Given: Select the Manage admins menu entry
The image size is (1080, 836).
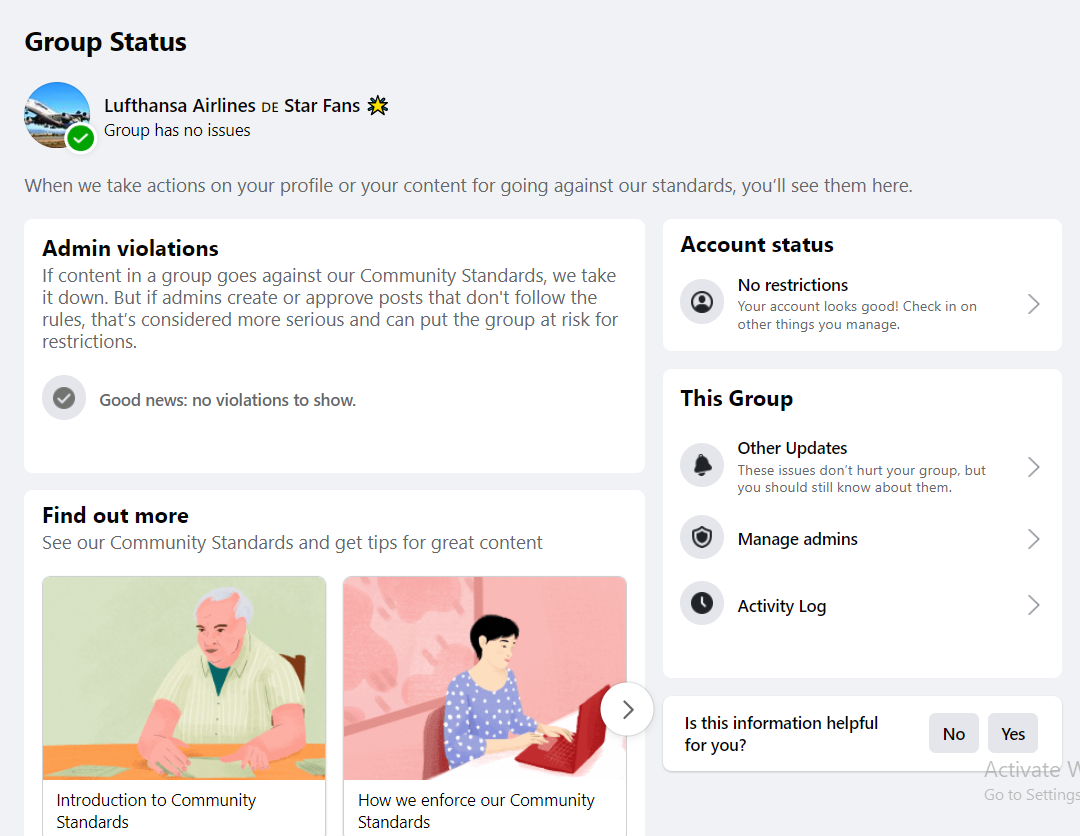Looking at the screenshot, I should pyautogui.click(x=862, y=539).
